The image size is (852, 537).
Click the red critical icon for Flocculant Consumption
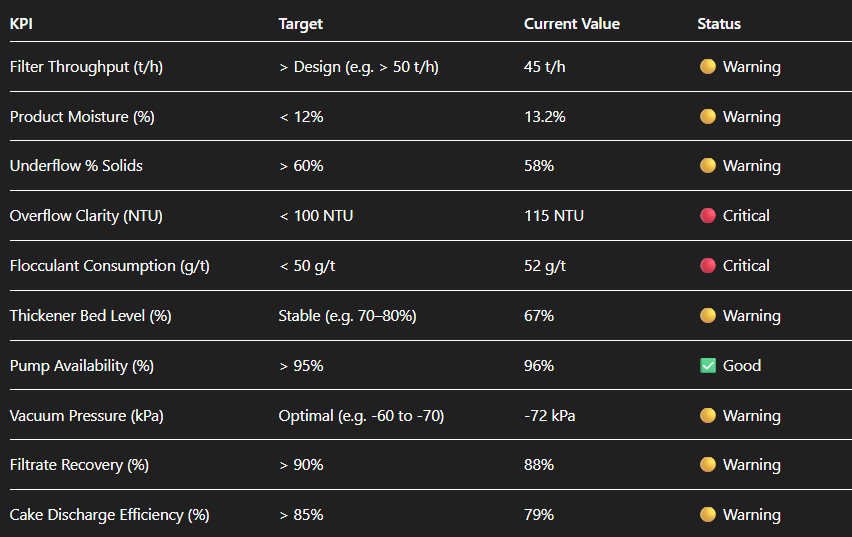707,266
